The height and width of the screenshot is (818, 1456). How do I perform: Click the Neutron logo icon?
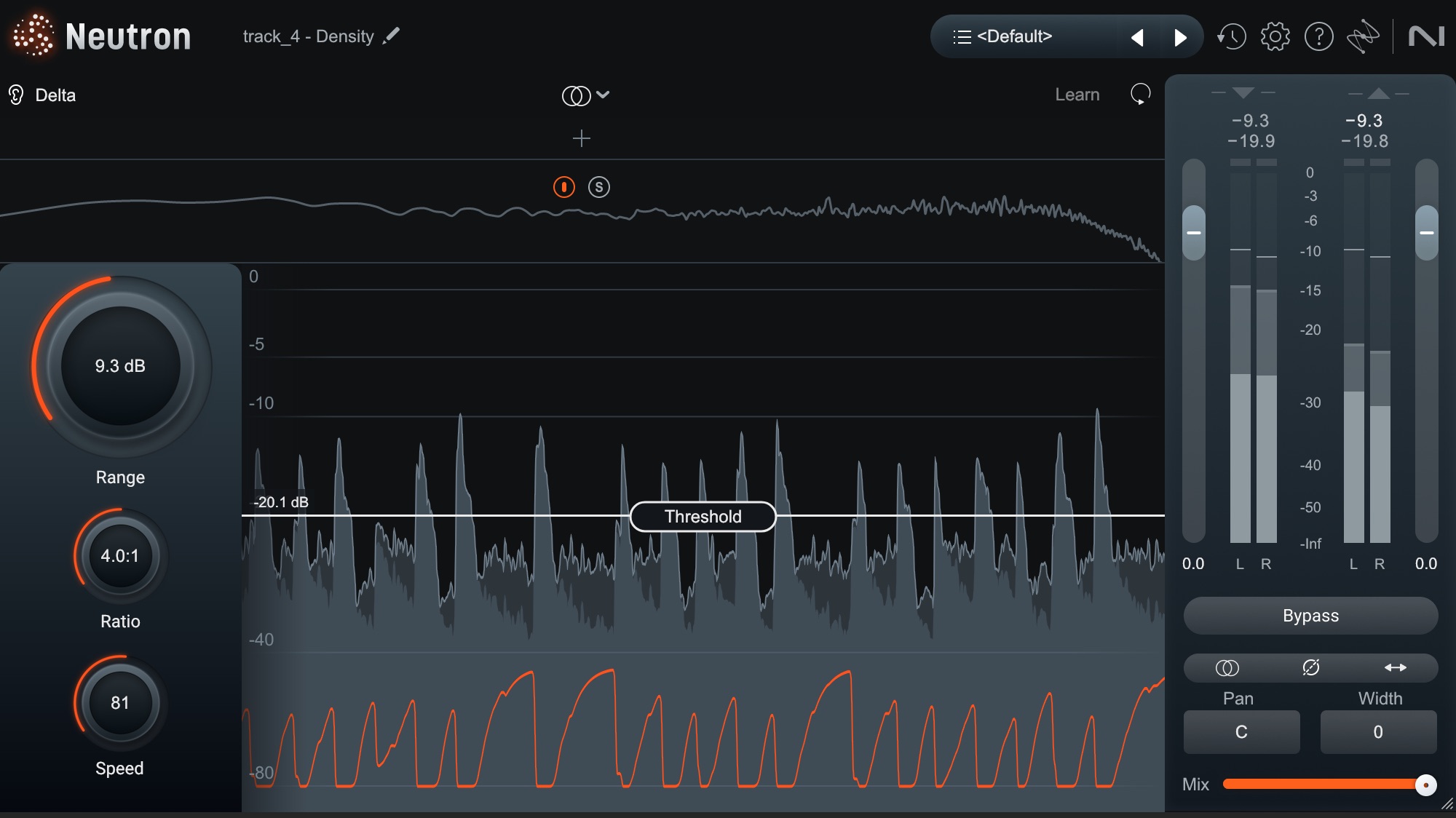(x=33, y=35)
